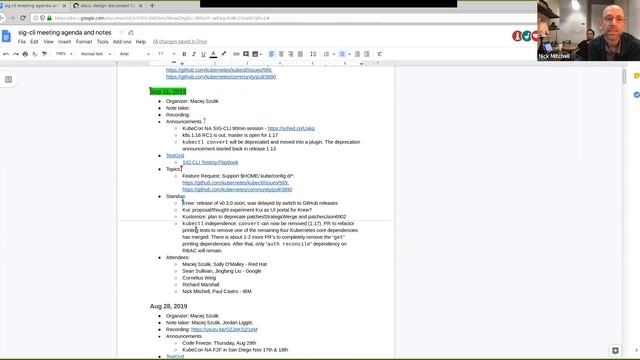The height and width of the screenshot is (360, 640).
Task: Open the Format menu
Action: (x=84, y=42)
